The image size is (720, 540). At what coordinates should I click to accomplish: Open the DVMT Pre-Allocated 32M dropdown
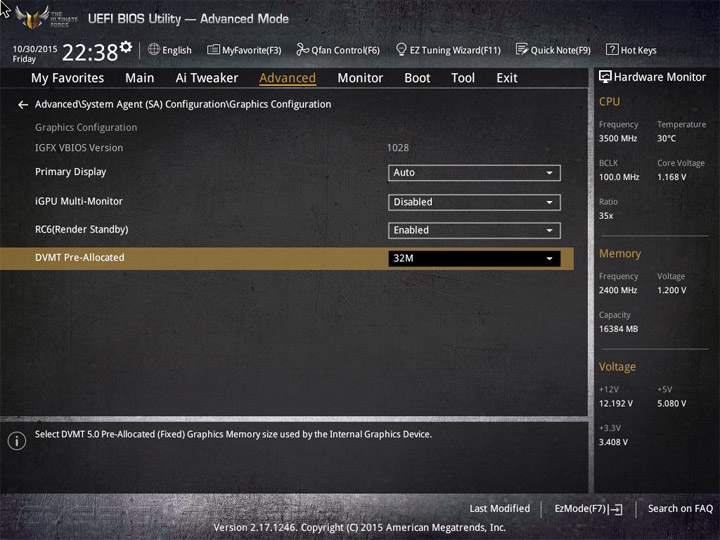point(474,259)
